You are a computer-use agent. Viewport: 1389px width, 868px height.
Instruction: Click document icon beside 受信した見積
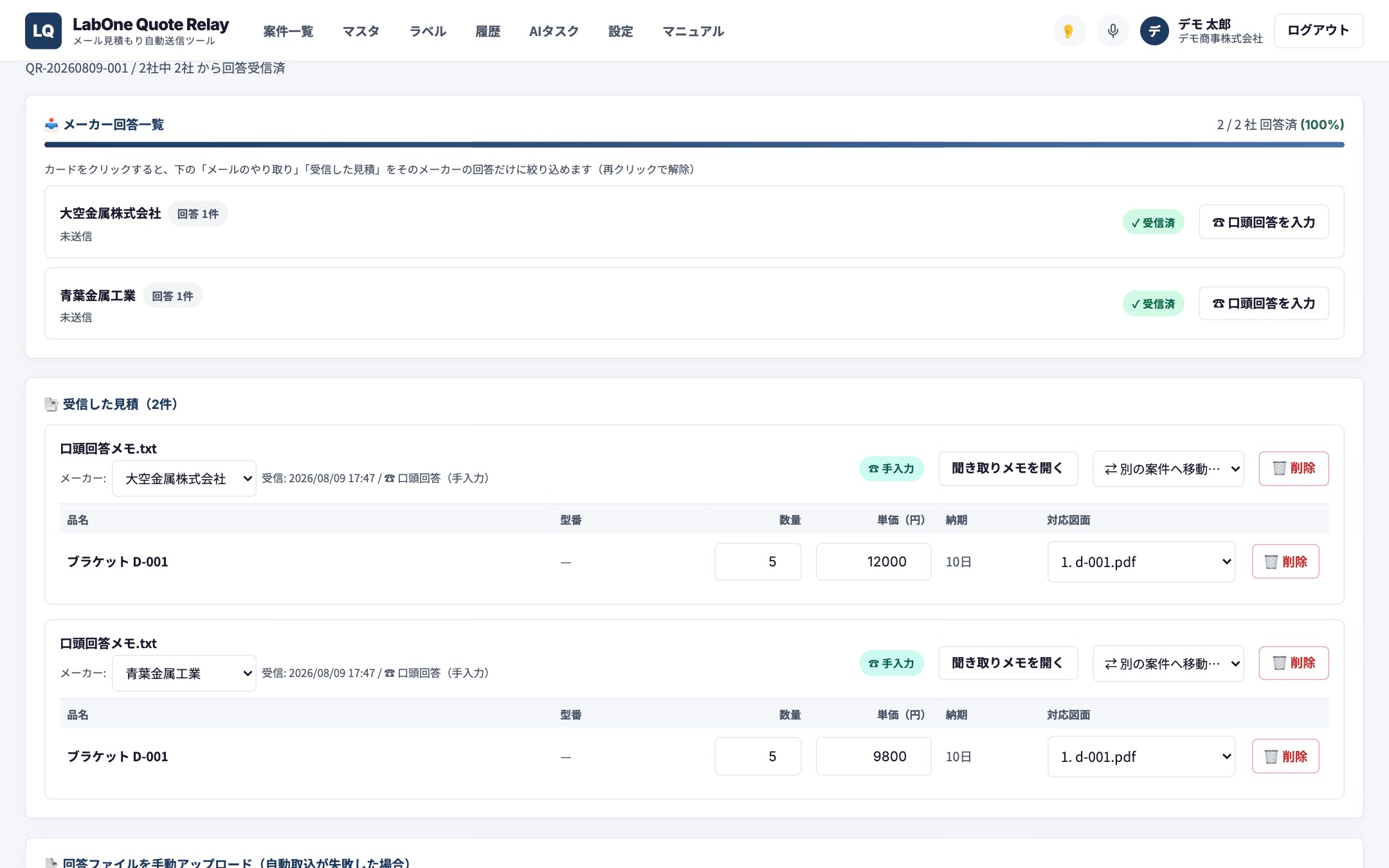[x=51, y=404]
